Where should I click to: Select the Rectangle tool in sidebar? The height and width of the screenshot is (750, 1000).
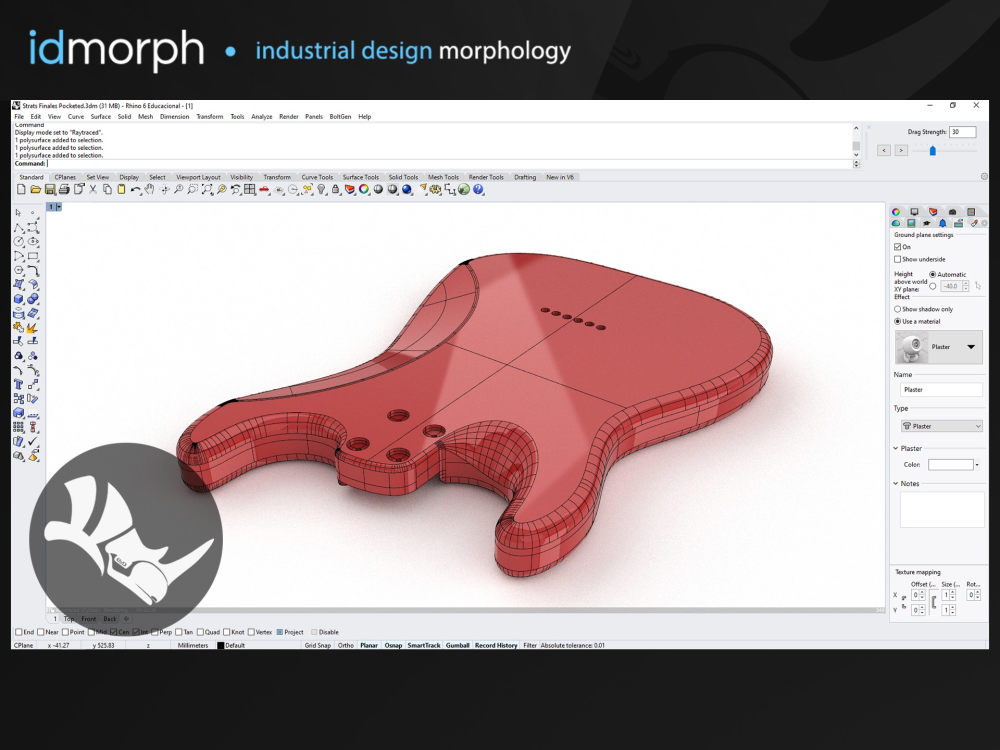pyautogui.click(x=33, y=256)
